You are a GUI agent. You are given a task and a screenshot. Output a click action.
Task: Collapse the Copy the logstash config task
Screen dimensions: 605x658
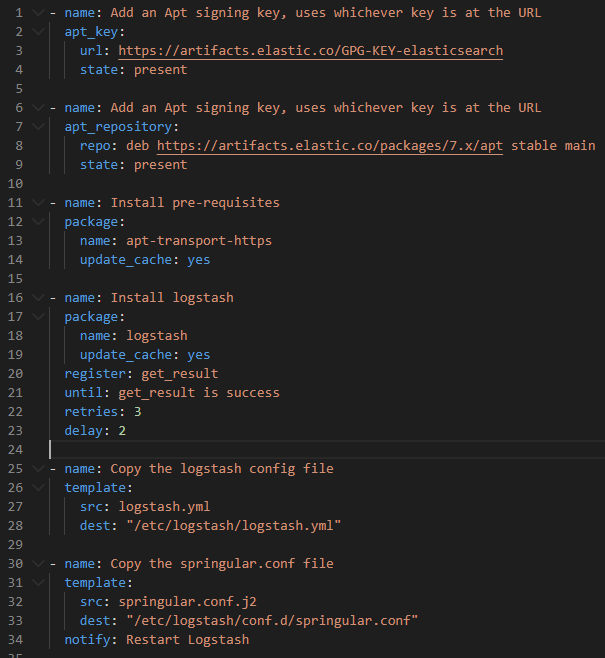coord(38,468)
